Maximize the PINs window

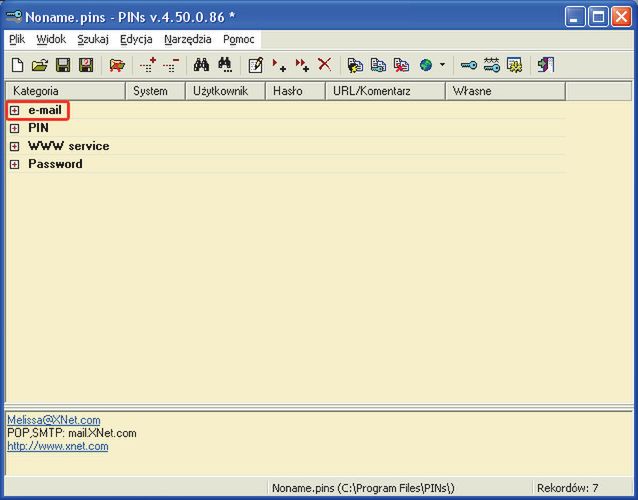coord(599,17)
